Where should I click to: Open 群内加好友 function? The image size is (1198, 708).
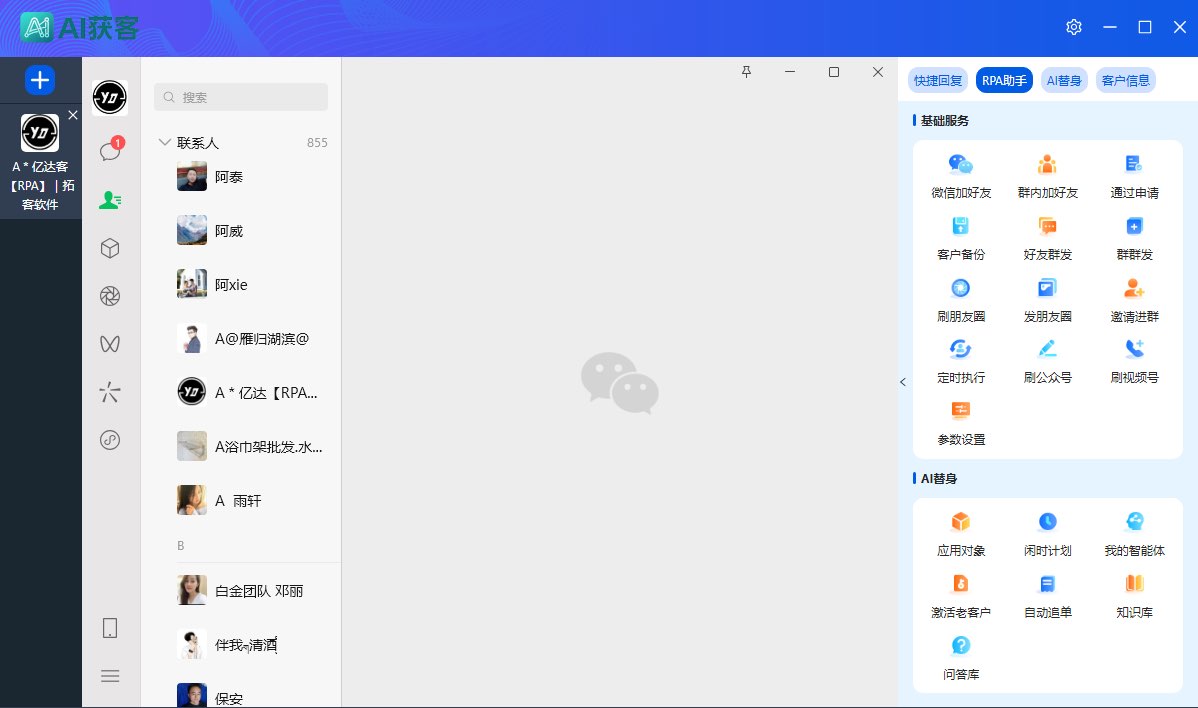(1047, 165)
